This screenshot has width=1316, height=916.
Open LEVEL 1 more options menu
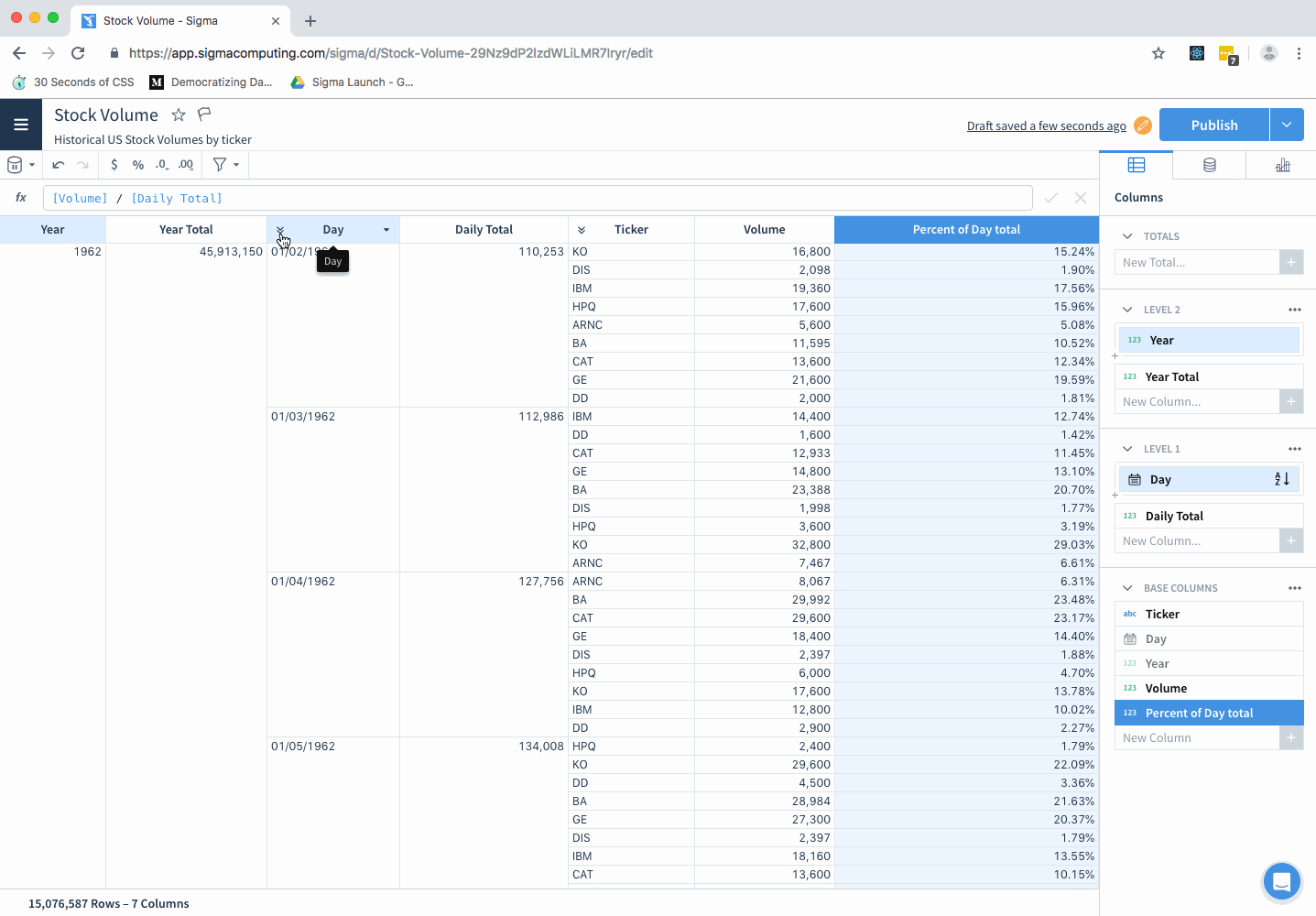click(x=1294, y=449)
